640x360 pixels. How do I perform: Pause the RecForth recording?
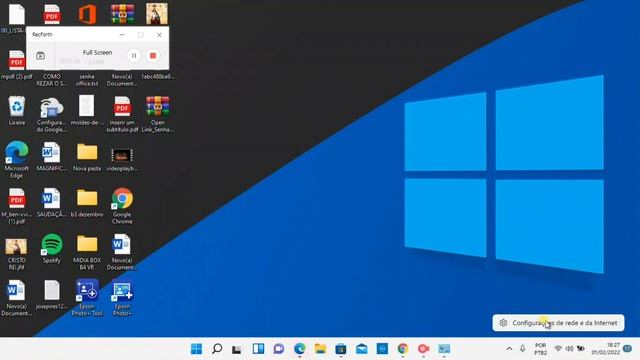click(x=134, y=56)
